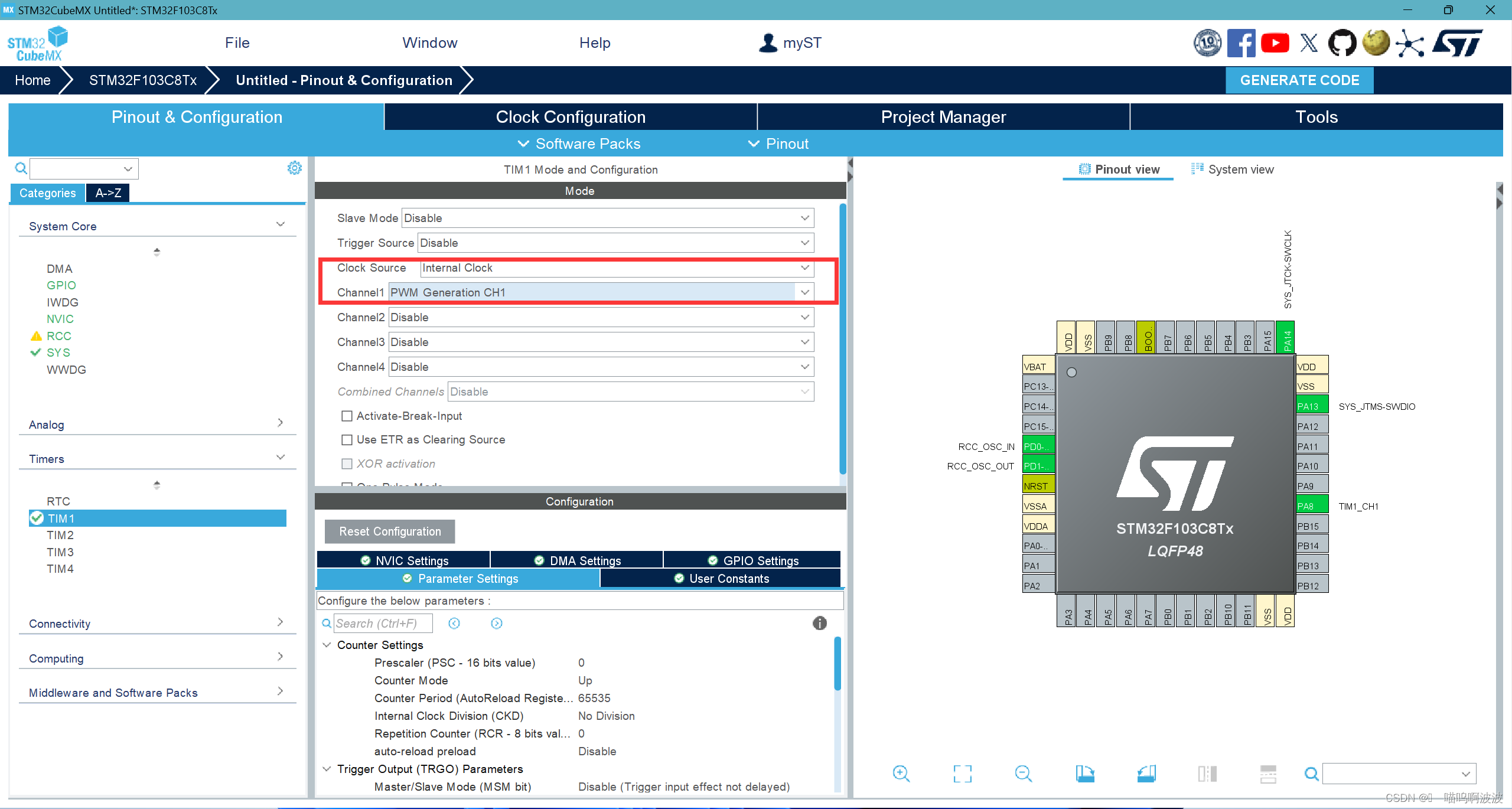Open the File menu
Screen dimensions: 1512x809
point(237,43)
